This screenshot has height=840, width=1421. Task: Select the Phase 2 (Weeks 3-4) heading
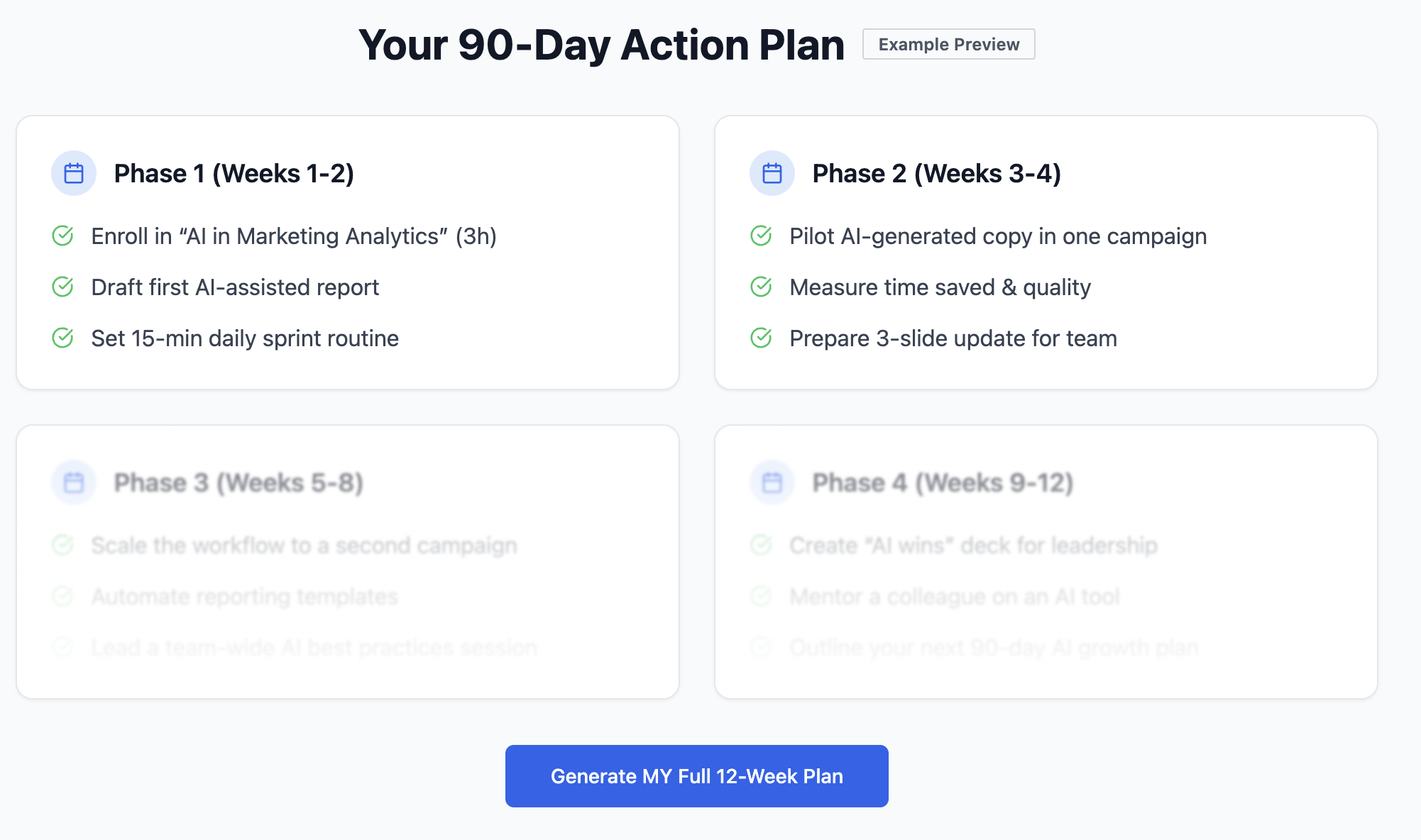point(936,173)
